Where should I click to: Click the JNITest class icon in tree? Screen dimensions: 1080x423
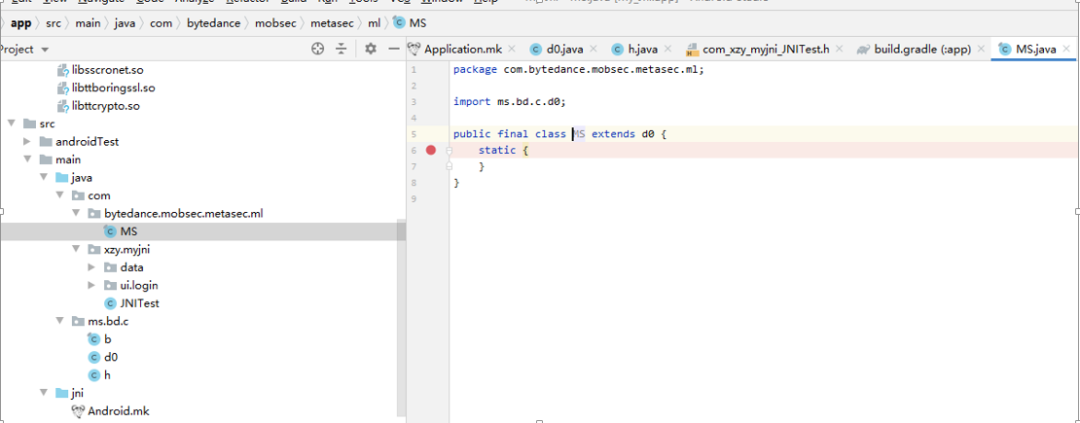click(109, 303)
